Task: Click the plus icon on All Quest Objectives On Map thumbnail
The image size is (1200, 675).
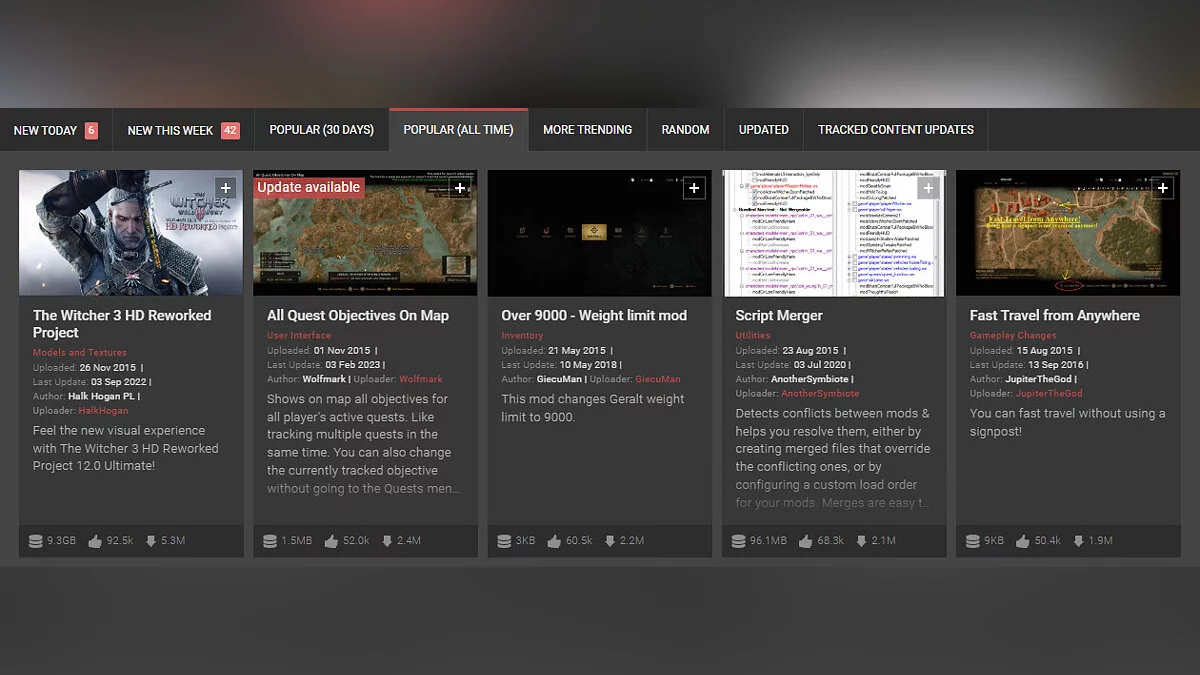Action: [460, 188]
